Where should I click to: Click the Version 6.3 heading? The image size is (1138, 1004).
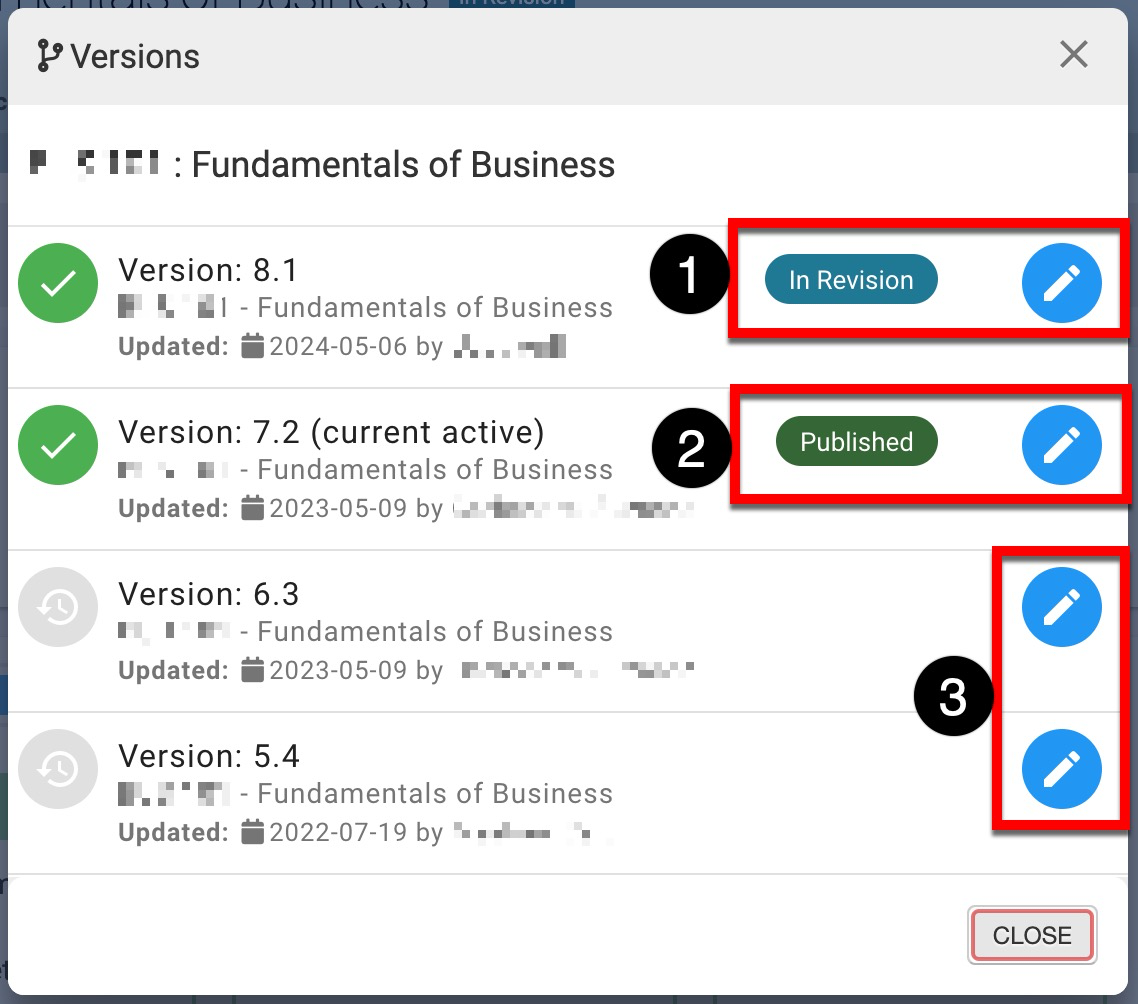pyautogui.click(x=209, y=594)
